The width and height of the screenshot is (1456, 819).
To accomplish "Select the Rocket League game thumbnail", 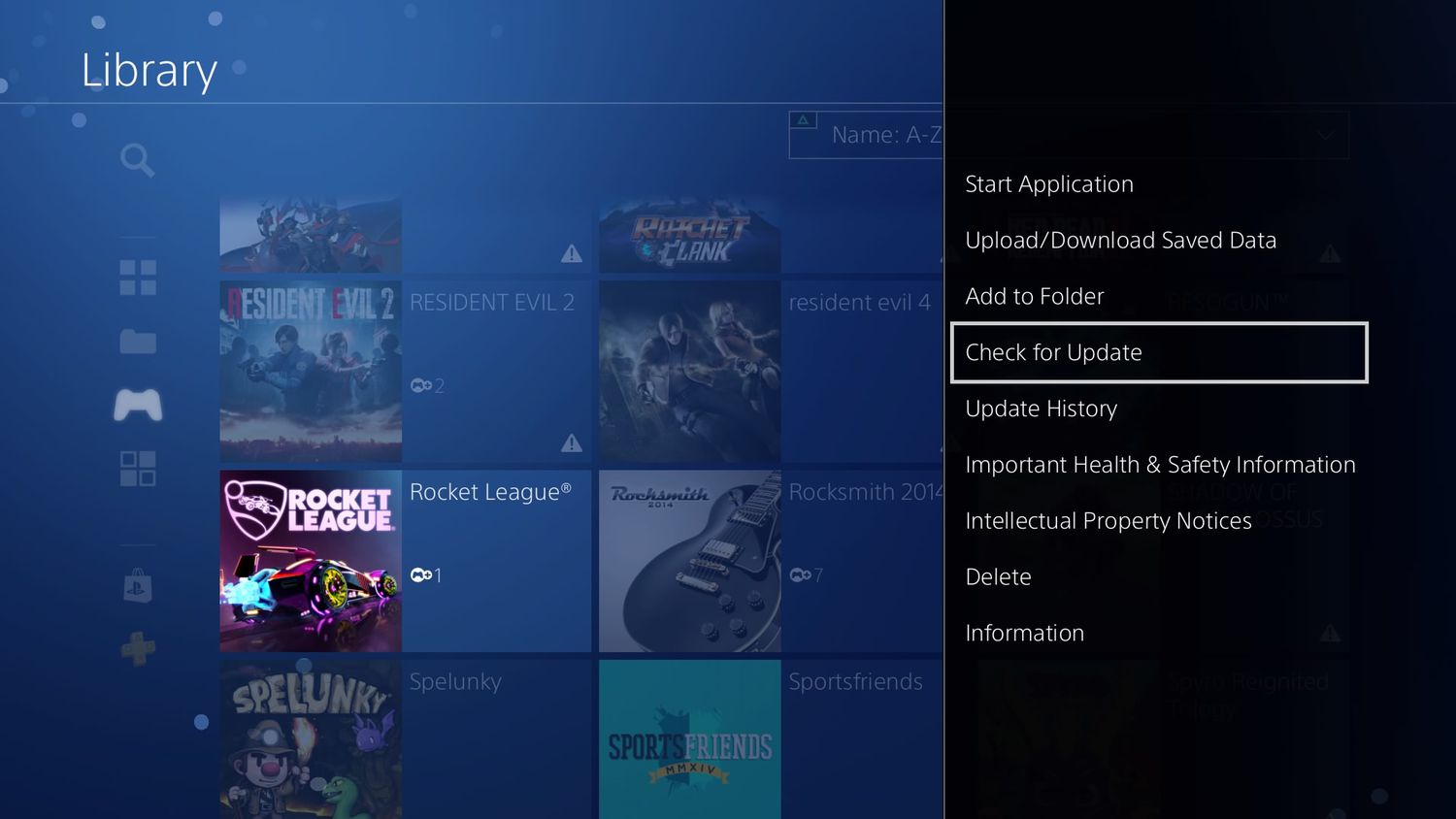I will tap(311, 561).
